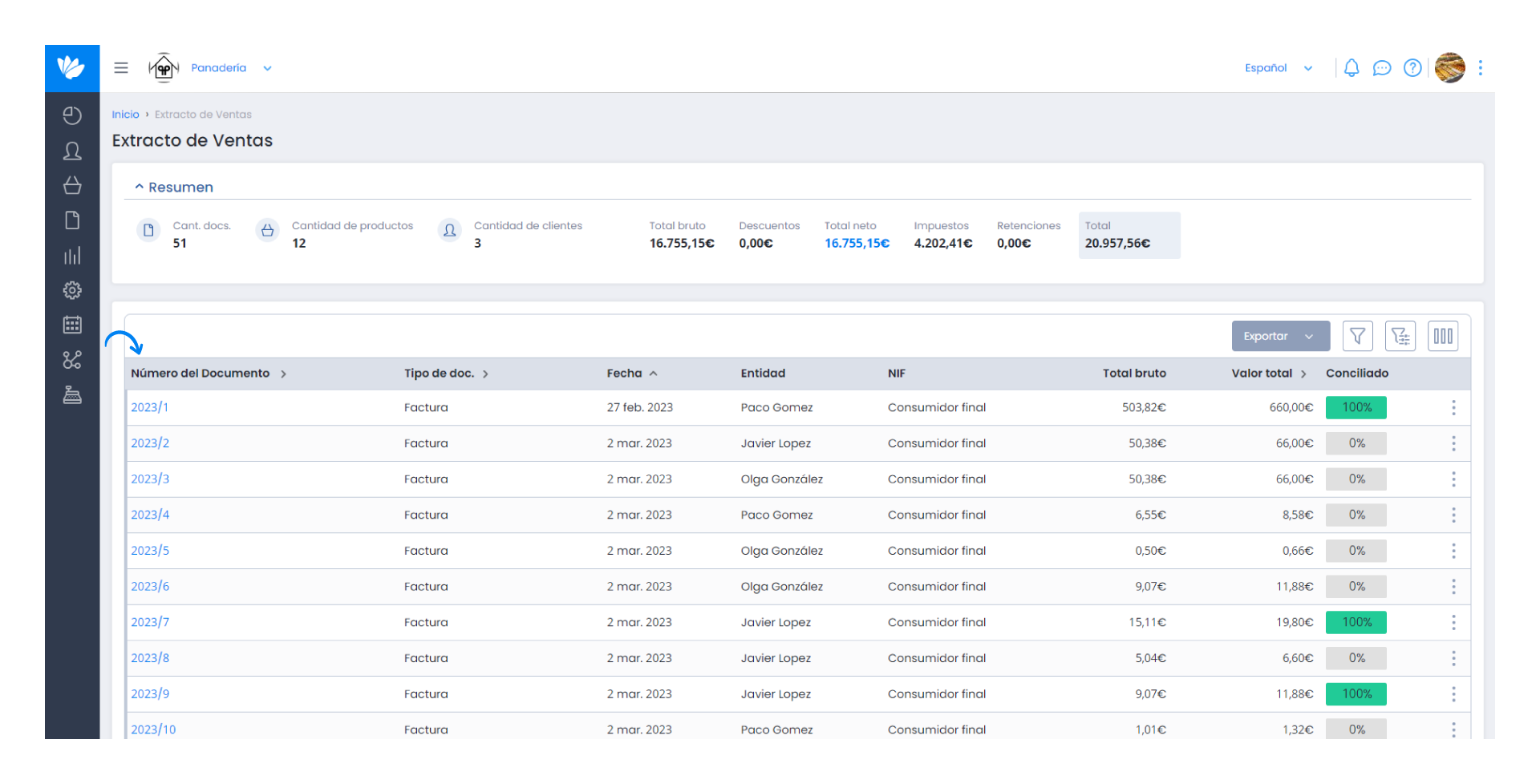Click the Cantidad de productos basket icon
The image size is (1540, 784).
[267, 231]
